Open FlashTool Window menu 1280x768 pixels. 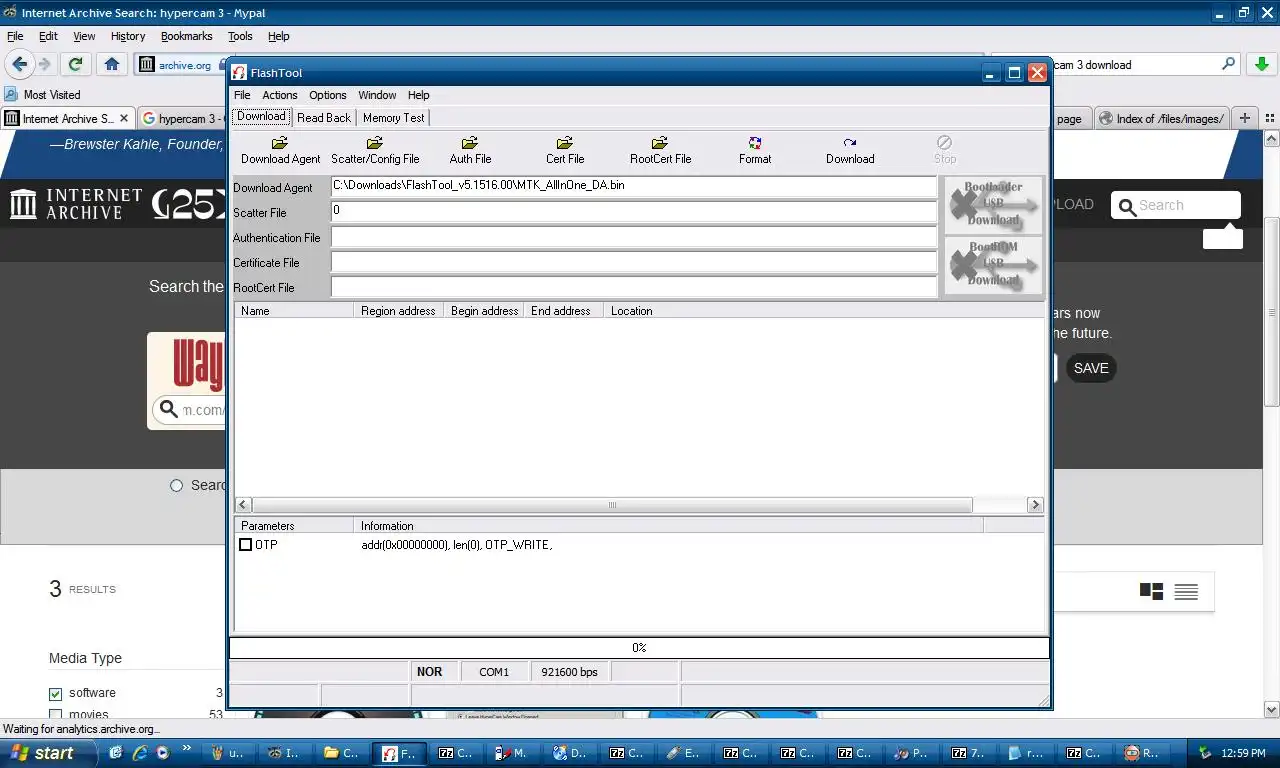pos(377,95)
